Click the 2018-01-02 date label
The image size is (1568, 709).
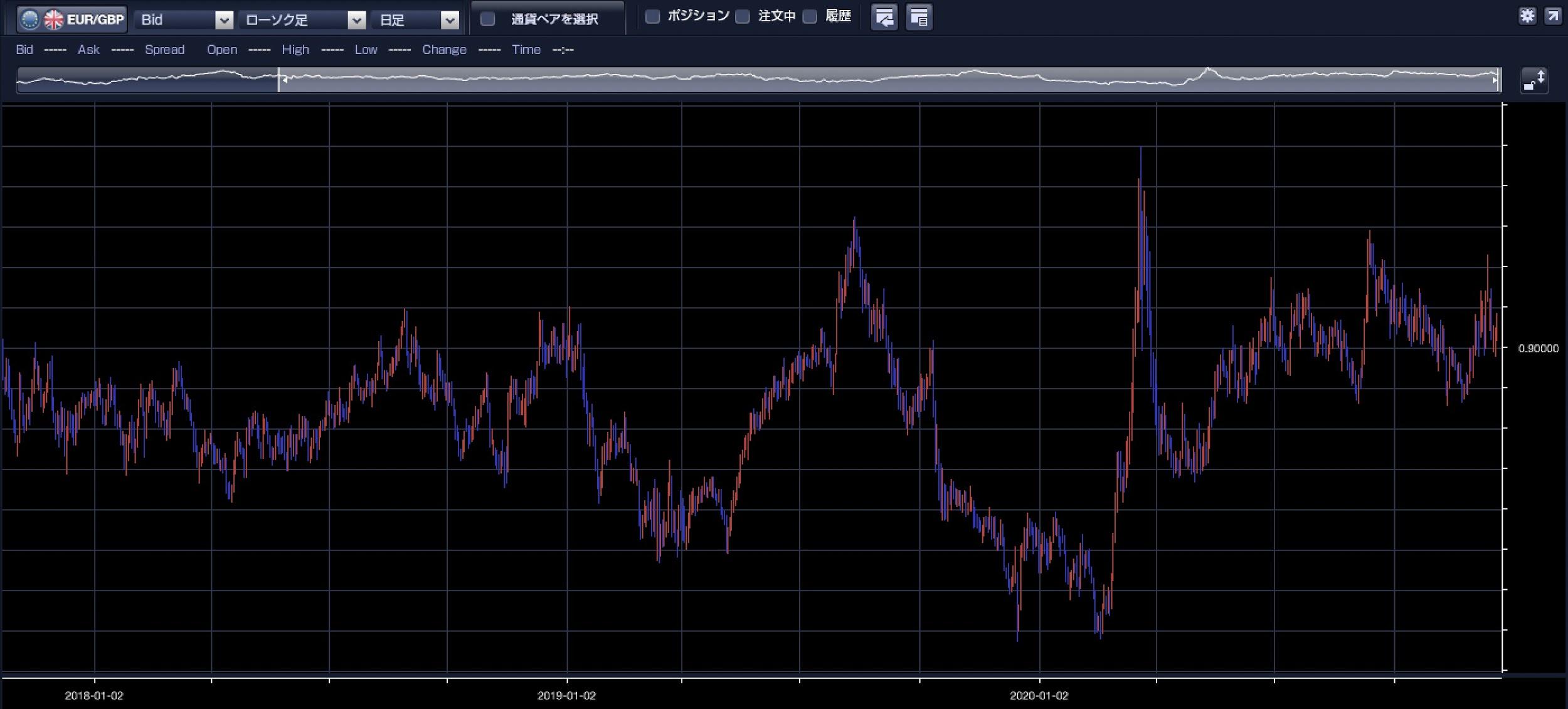click(x=94, y=696)
